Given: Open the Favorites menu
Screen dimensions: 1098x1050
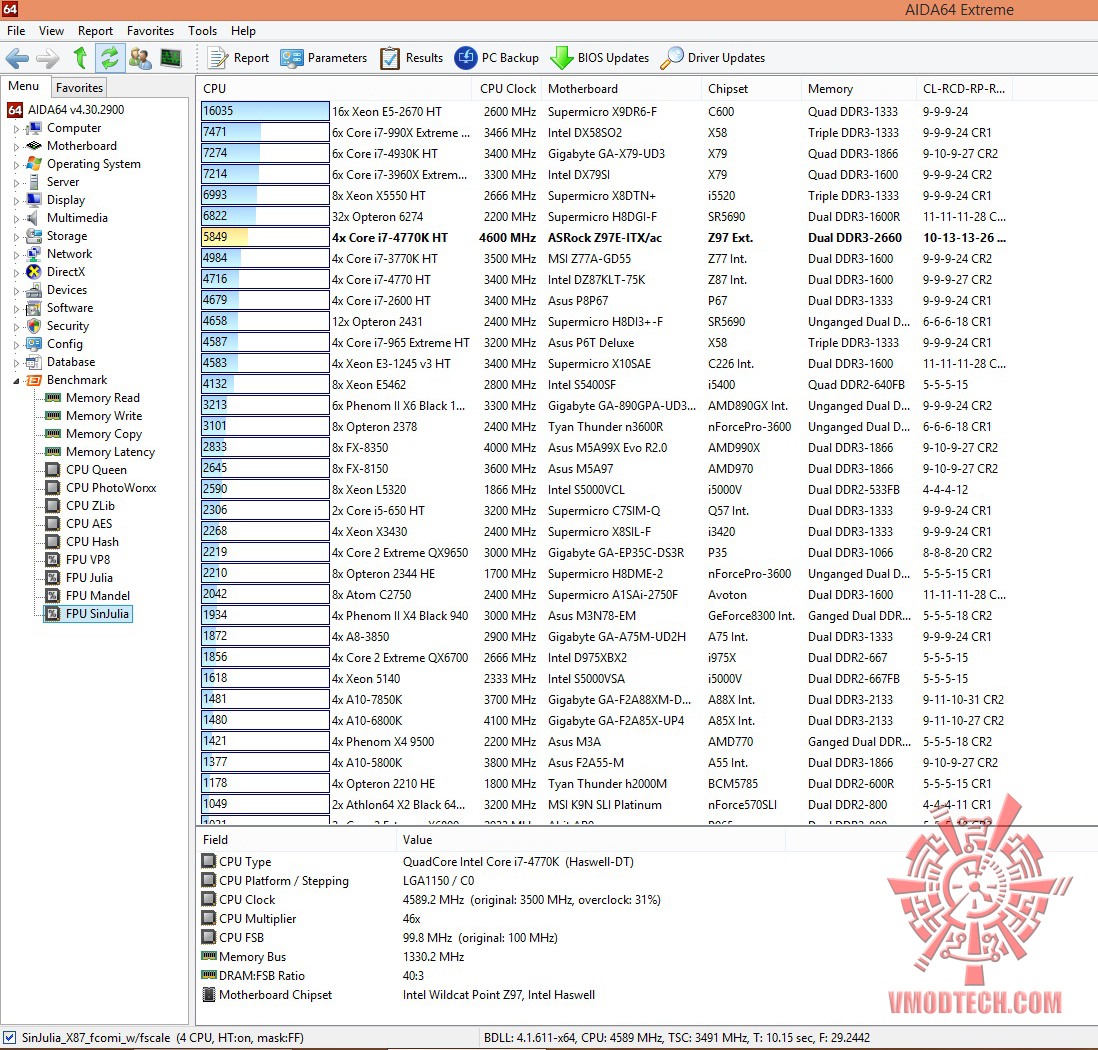Looking at the screenshot, I should (151, 31).
